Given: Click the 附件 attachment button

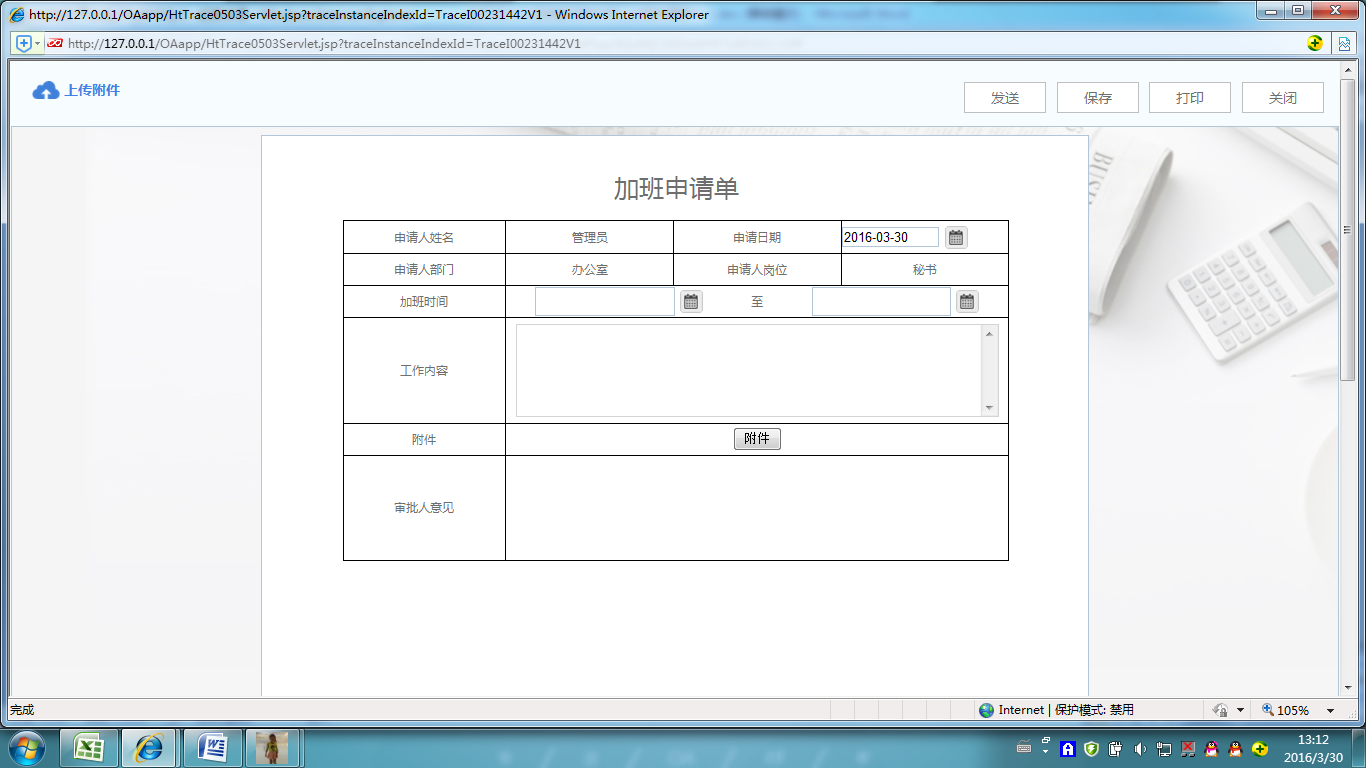Looking at the screenshot, I should pos(757,438).
